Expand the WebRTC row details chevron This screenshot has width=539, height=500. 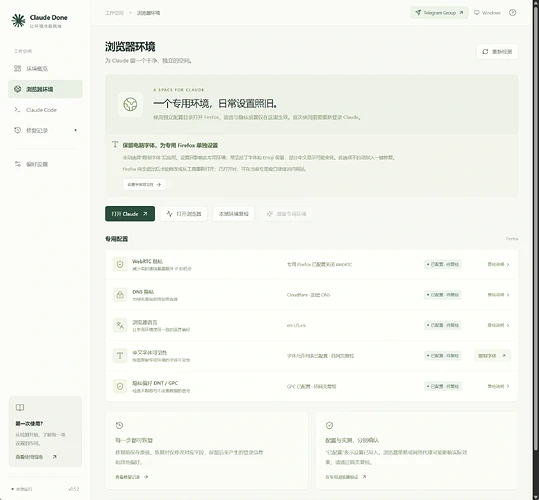point(498,264)
